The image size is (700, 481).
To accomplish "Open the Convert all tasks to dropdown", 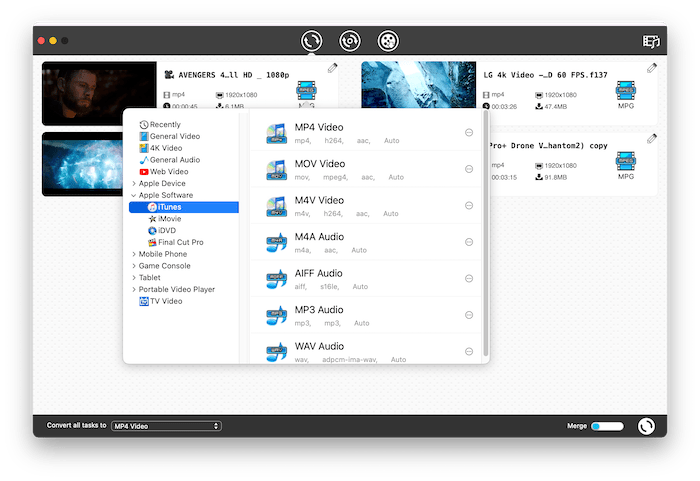I will pyautogui.click(x=166, y=426).
